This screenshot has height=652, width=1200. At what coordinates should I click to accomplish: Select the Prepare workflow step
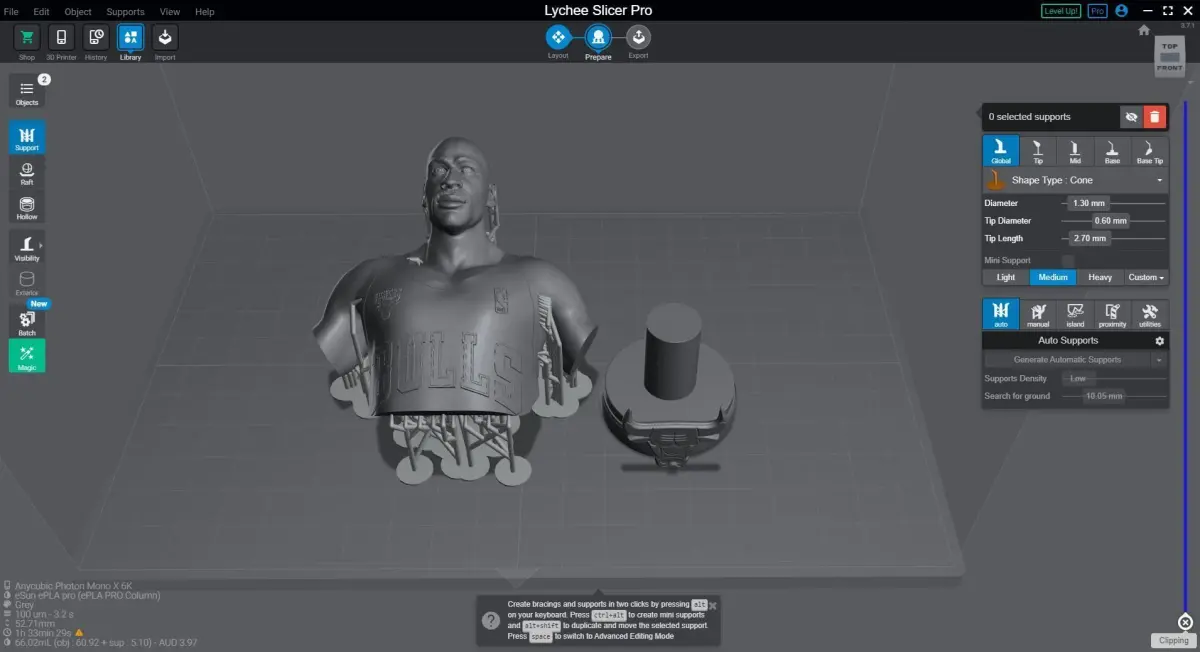[x=598, y=37]
